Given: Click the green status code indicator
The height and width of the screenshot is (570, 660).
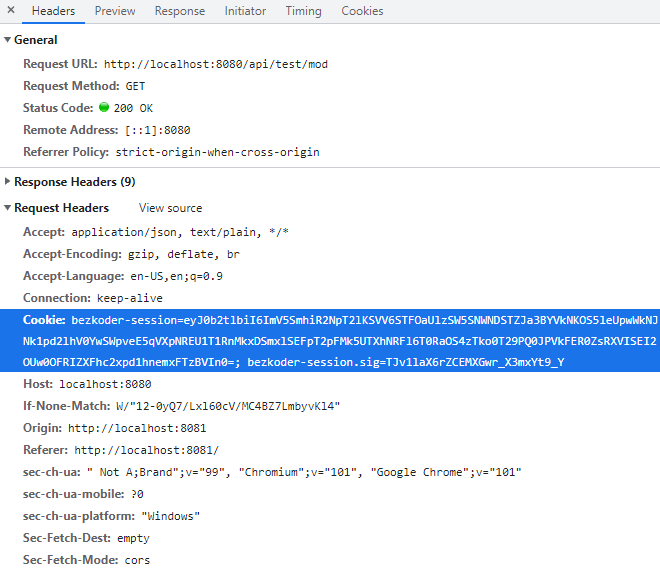Looking at the screenshot, I should coord(103,108).
